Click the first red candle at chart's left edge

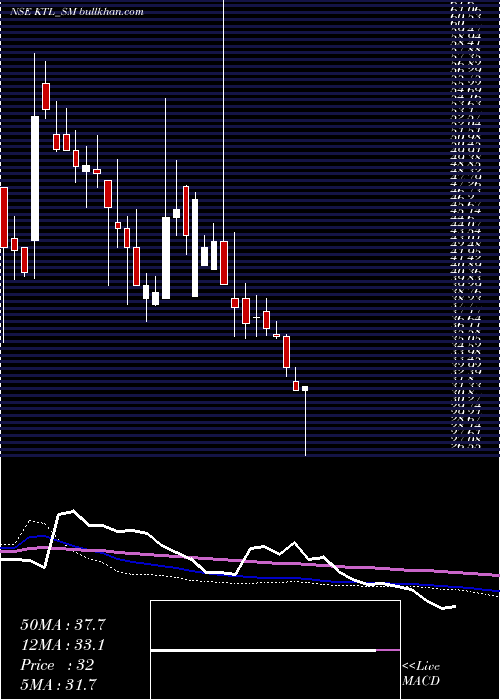pyautogui.click(x=4, y=217)
